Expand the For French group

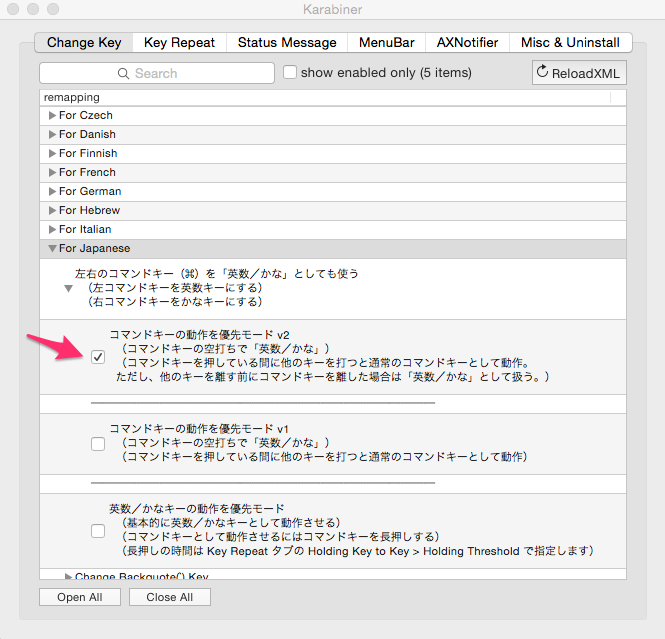[x=53, y=173]
